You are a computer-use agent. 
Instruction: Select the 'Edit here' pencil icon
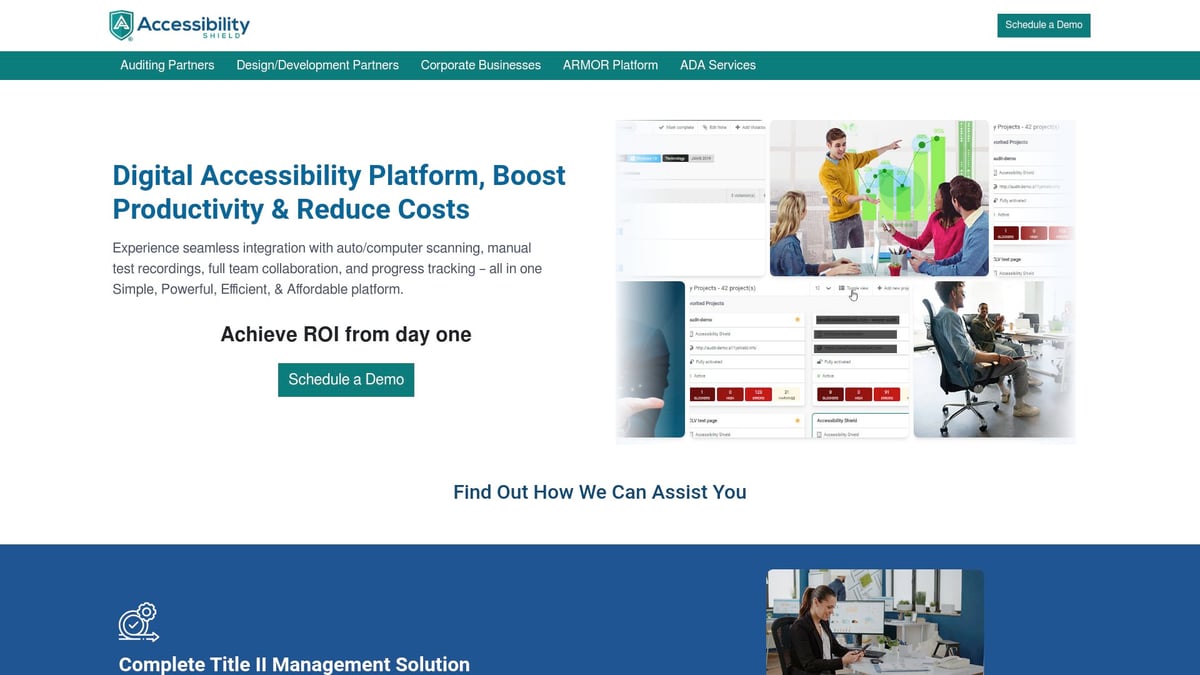pos(704,127)
